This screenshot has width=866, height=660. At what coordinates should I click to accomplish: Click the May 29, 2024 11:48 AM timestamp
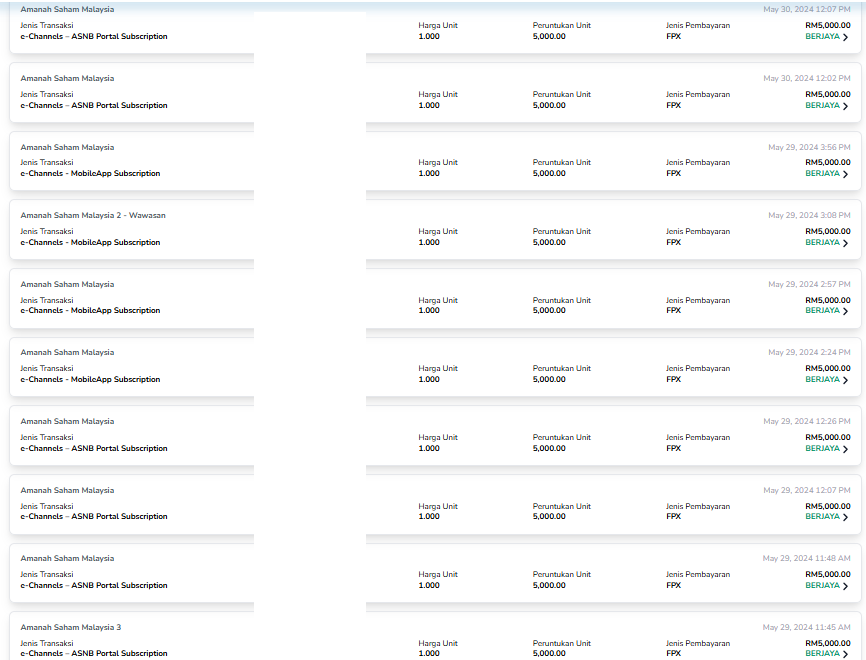click(x=806, y=558)
